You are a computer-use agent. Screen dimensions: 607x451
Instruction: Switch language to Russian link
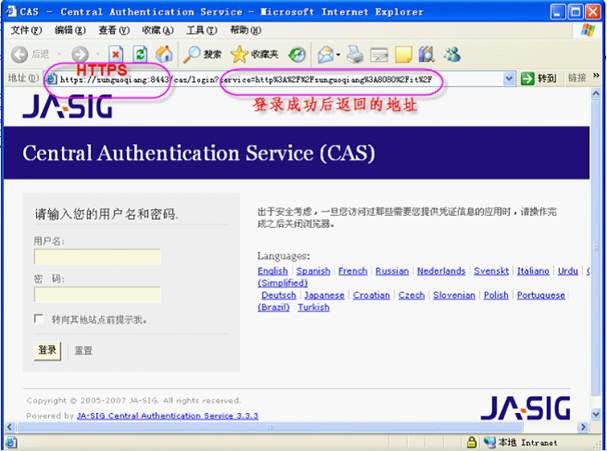392,271
